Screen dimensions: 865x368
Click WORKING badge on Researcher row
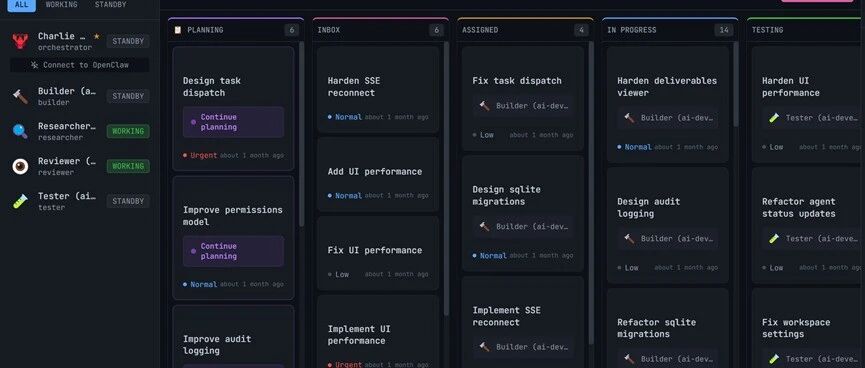[x=128, y=131]
